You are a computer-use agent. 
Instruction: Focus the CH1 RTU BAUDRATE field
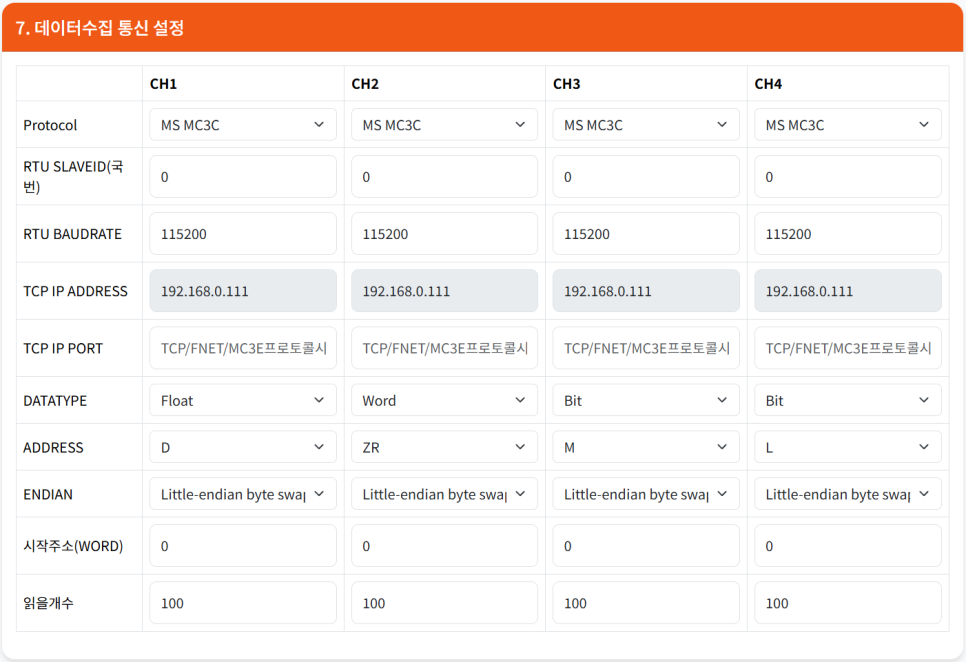tap(243, 233)
